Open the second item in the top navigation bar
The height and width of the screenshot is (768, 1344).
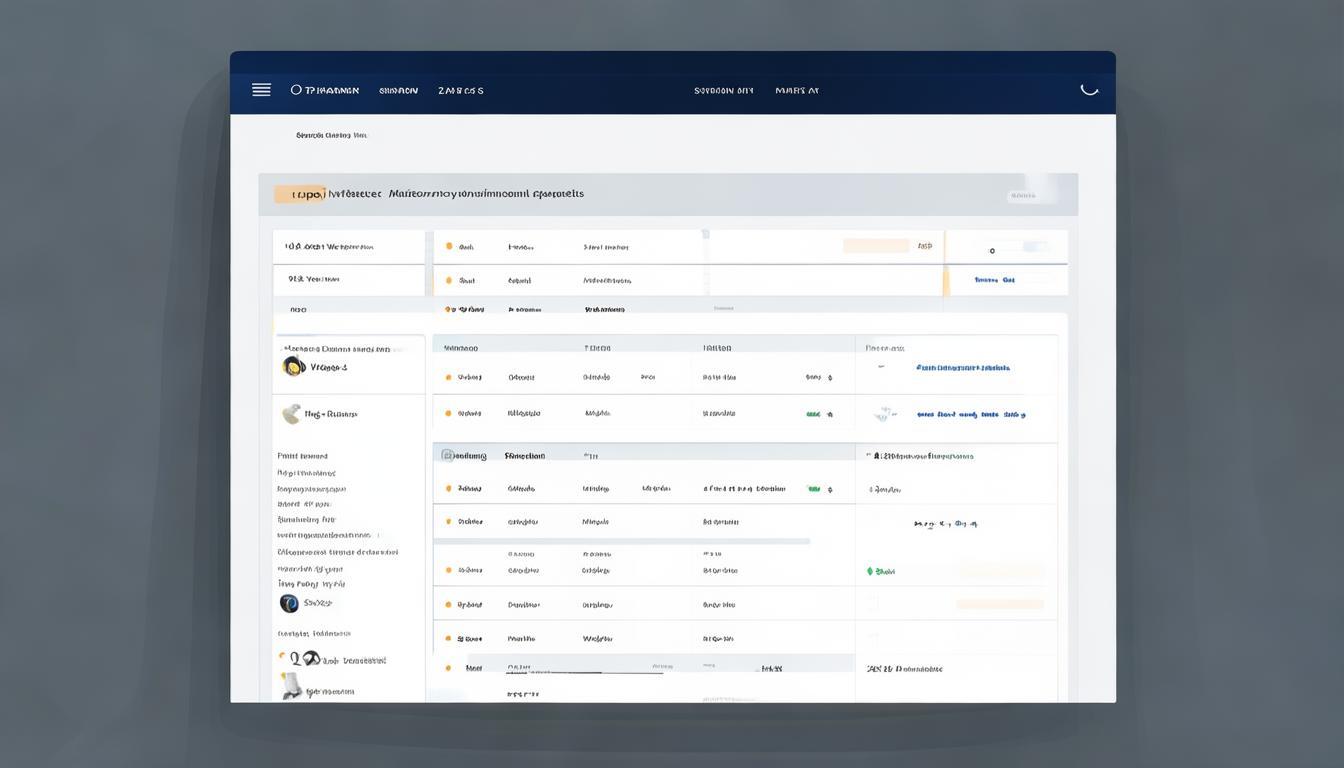click(398, 91)
